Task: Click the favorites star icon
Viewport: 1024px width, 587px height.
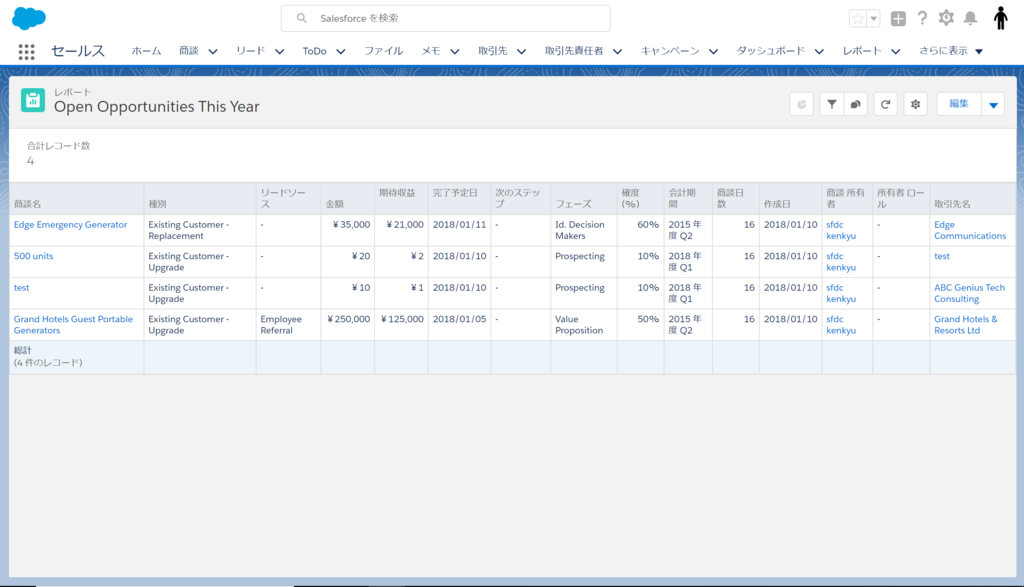Action: coord(857,18)
